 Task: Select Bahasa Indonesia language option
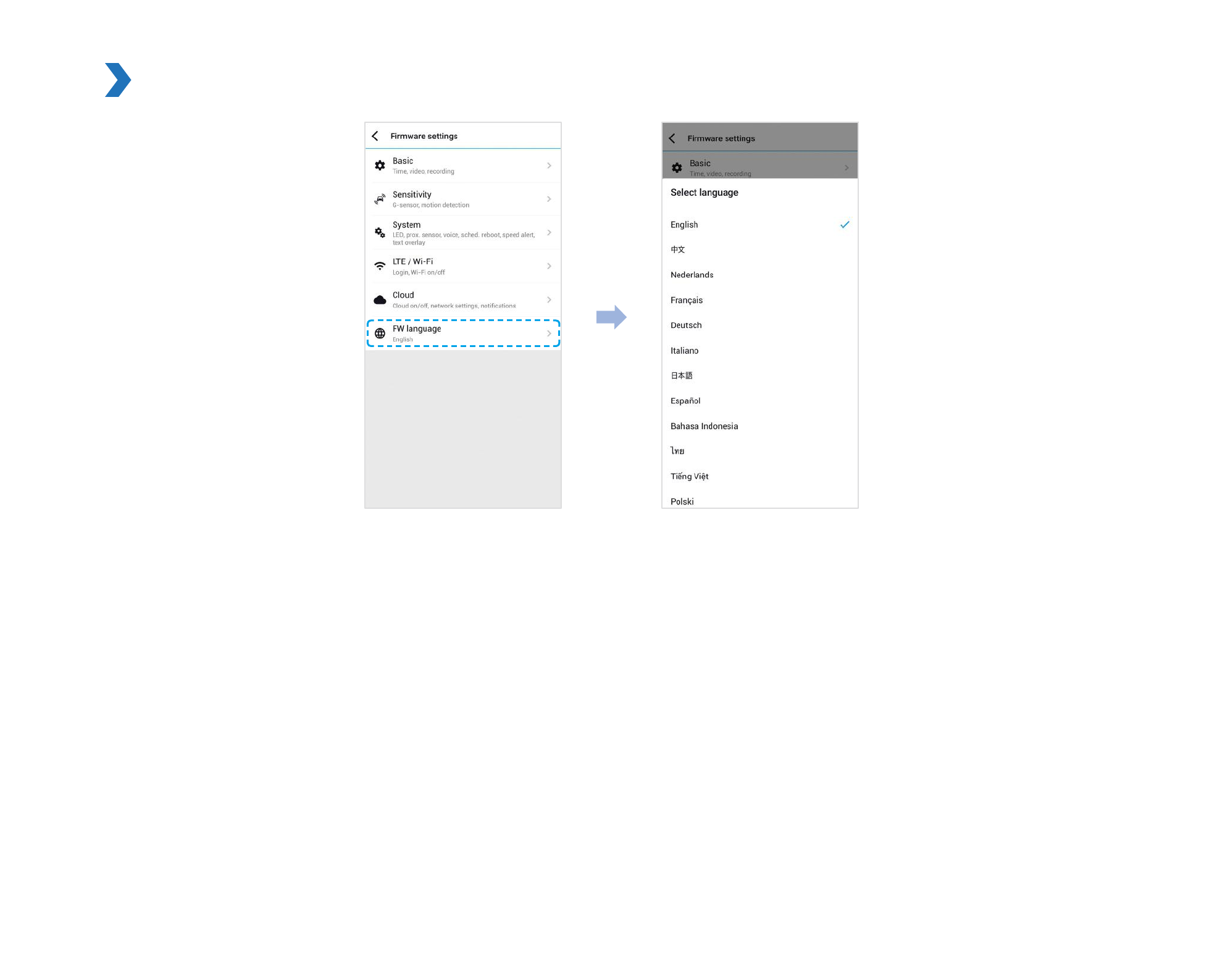click(760, 426)
